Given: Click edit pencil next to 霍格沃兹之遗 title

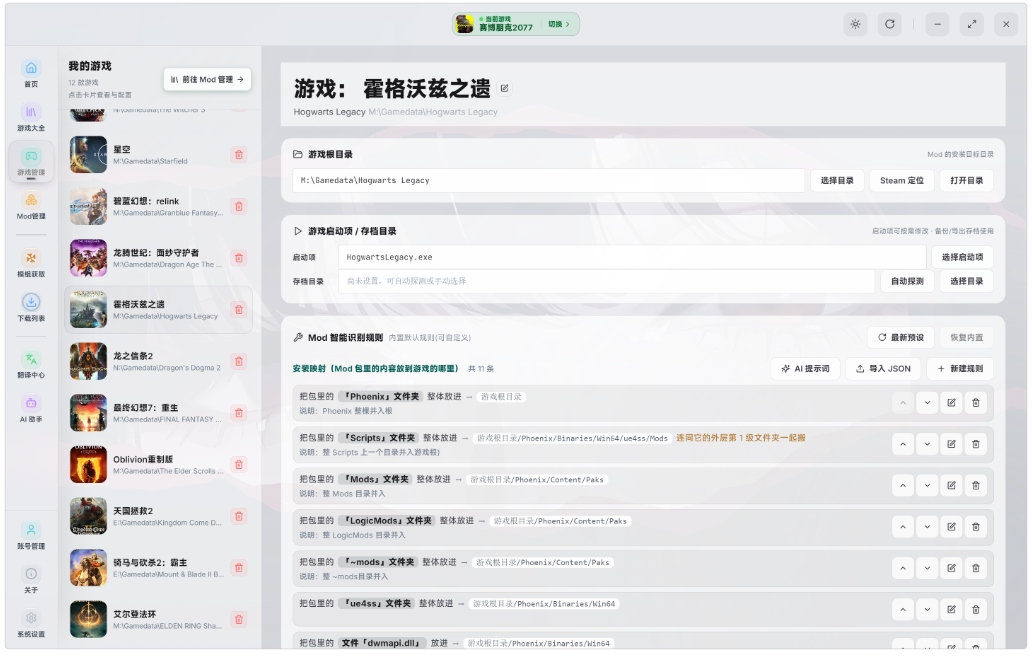Looking at the screenshot, I should pyautogui.click(x=505, y=88).
